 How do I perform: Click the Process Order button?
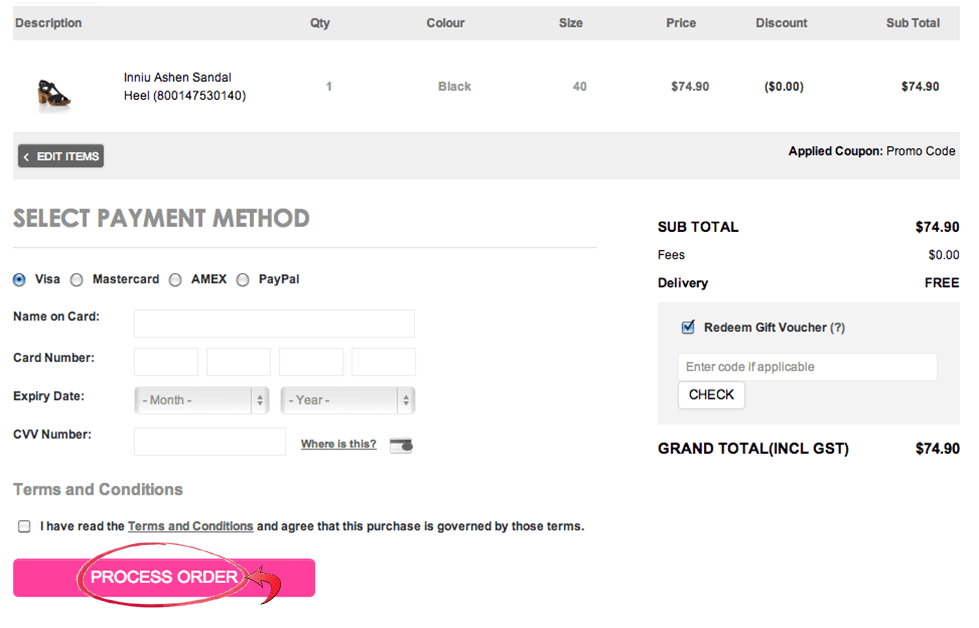coord(164,577)
